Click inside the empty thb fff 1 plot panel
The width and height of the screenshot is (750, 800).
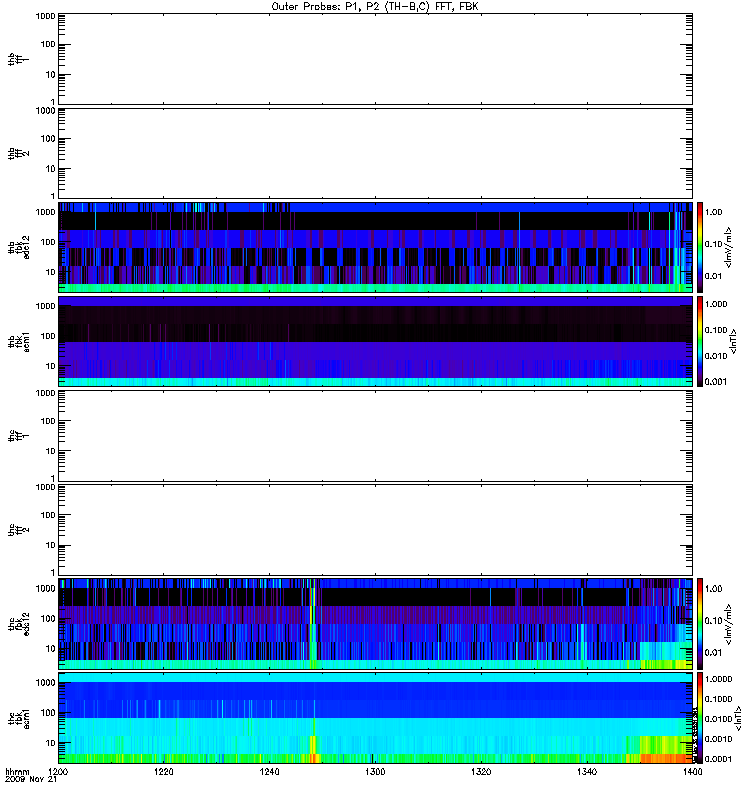375,59
